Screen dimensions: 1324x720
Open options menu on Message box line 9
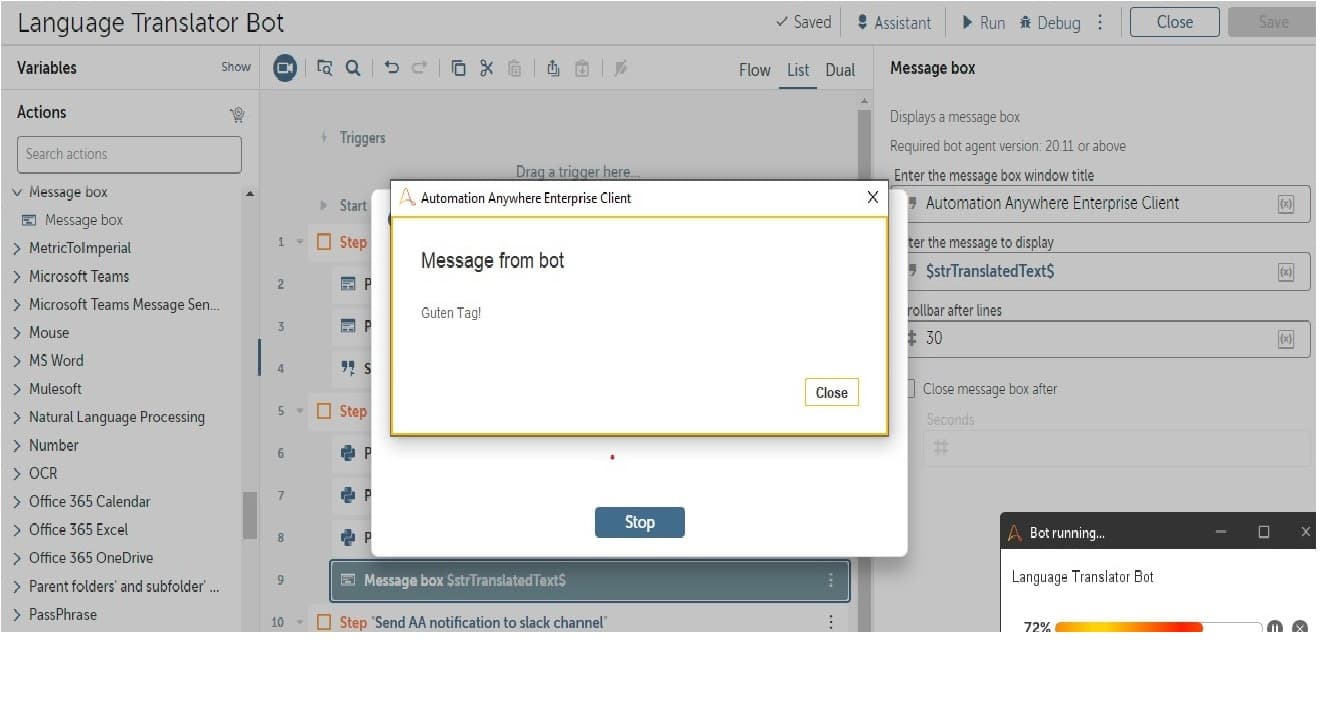coord(830,580)
